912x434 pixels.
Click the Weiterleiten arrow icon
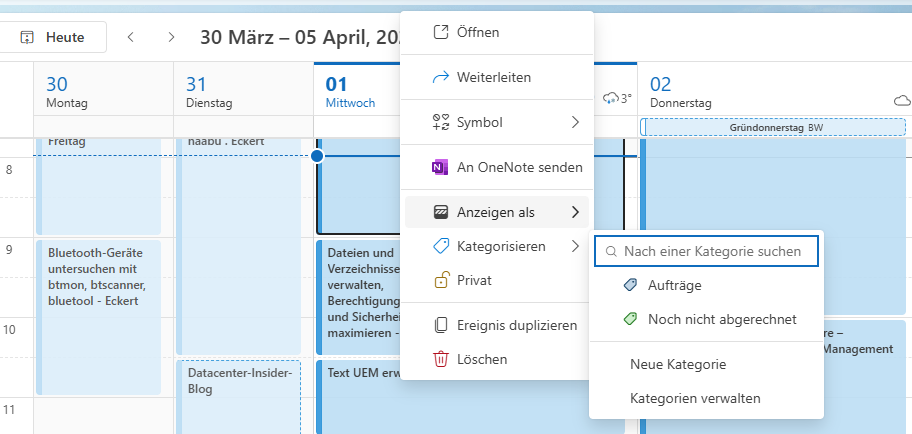coord(440,77)
